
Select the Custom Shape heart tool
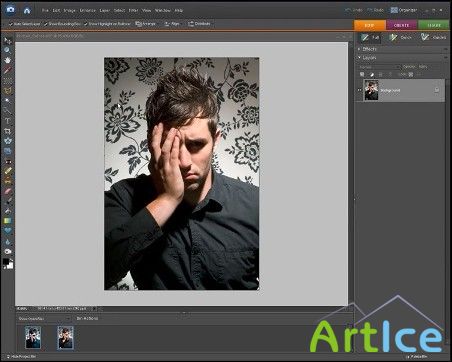point(7,231)
